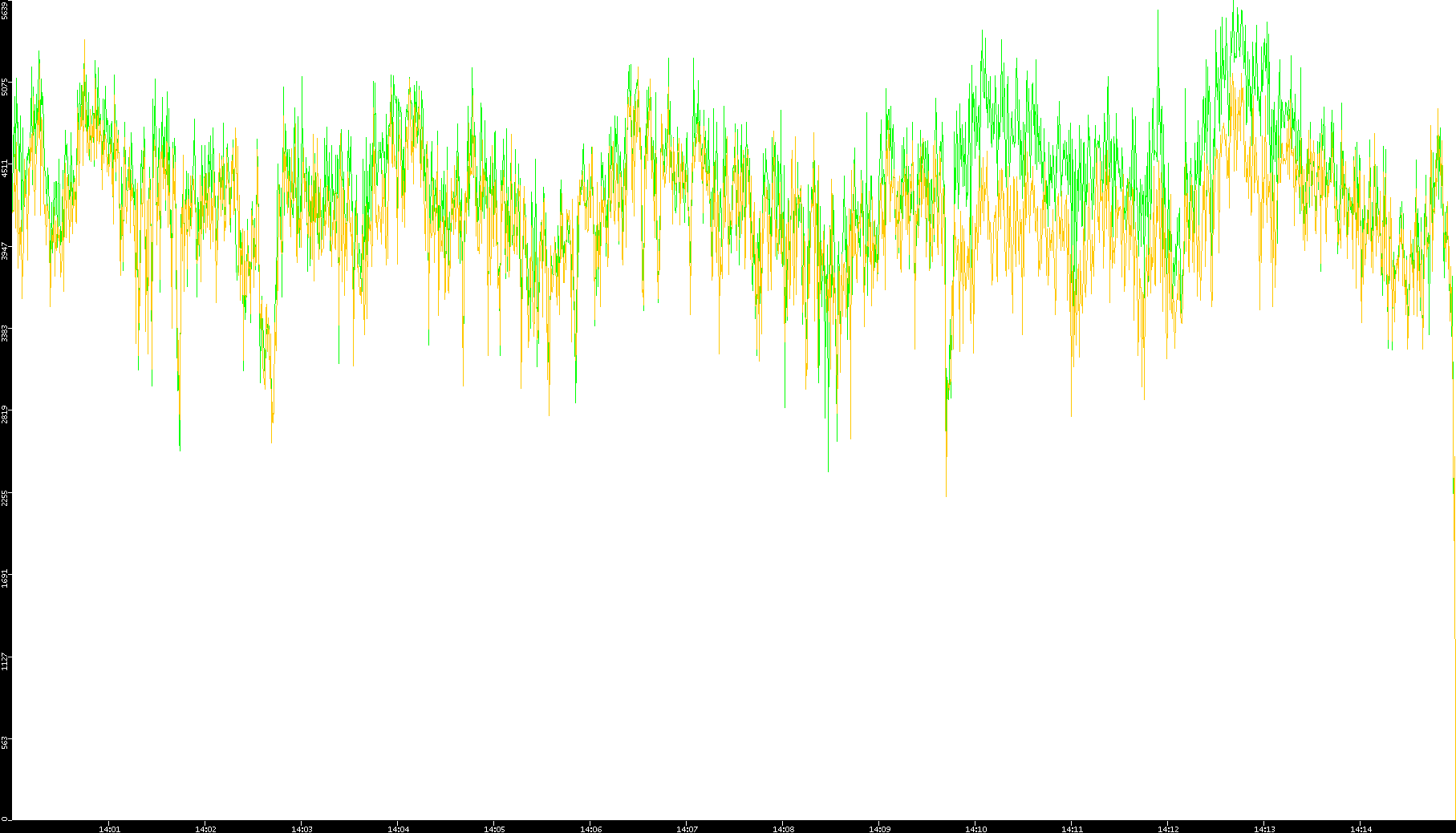Select the 14:14 tick on time axis

pos(1361,829)
